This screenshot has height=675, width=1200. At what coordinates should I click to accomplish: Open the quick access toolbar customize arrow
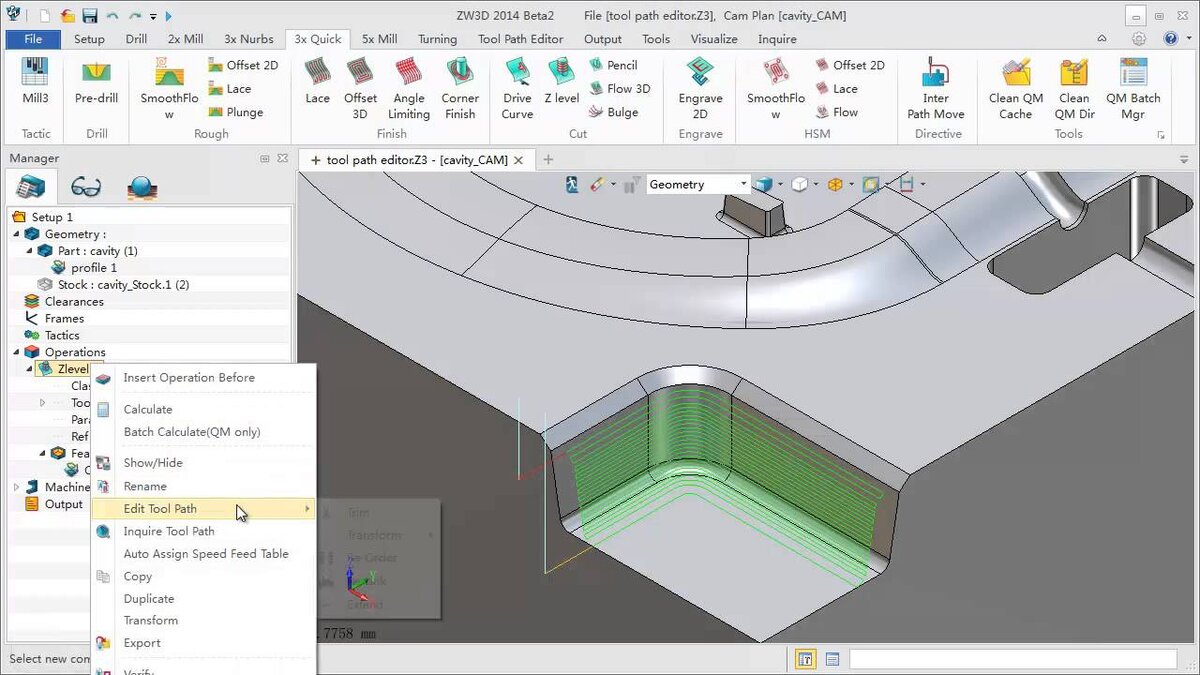(x=153, y=17)
